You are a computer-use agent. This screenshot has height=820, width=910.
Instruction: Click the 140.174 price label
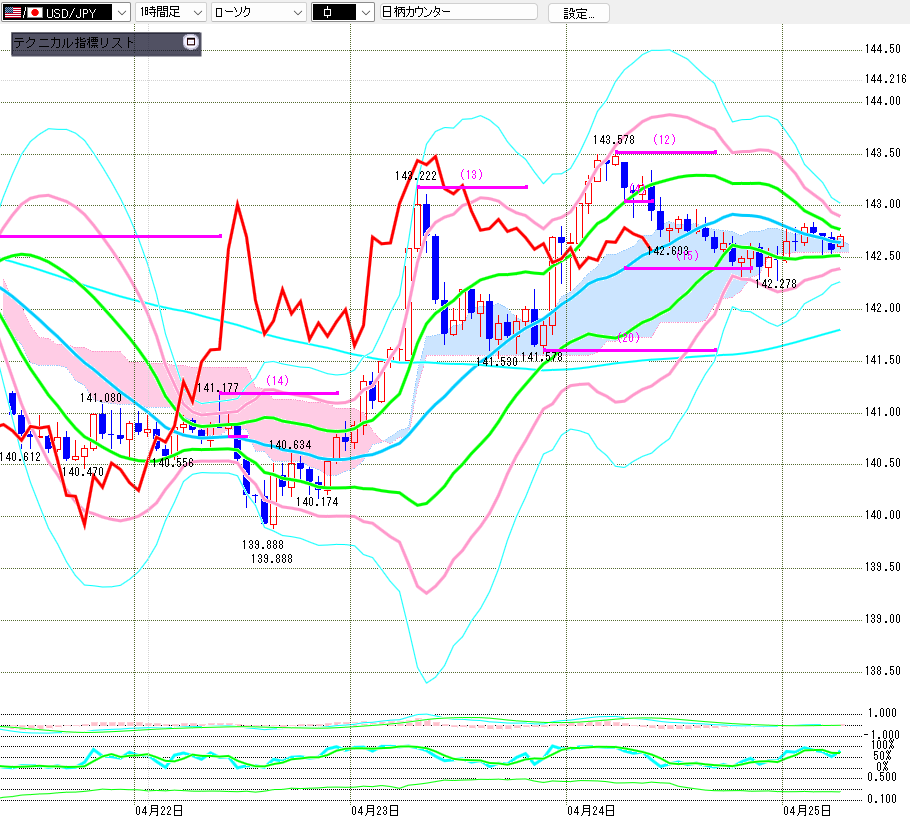[317, 502]
